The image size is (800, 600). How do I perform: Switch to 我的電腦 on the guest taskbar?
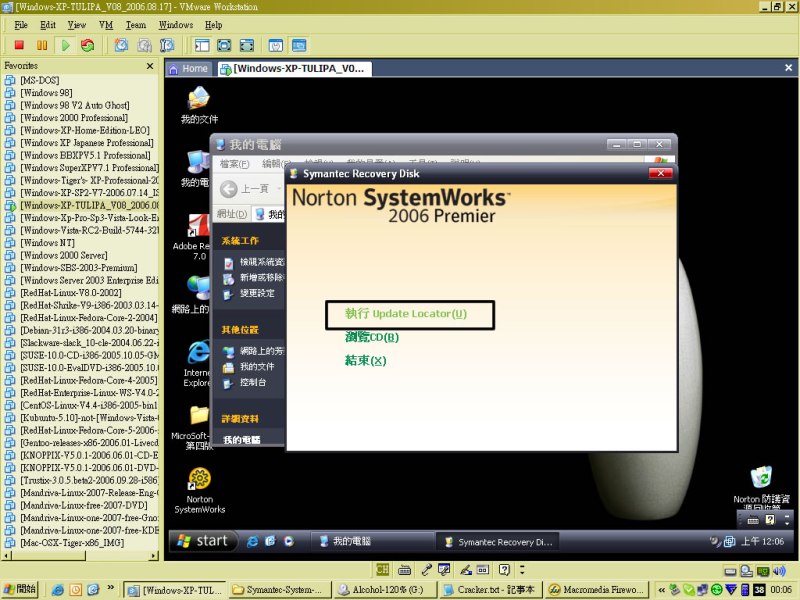372,541
